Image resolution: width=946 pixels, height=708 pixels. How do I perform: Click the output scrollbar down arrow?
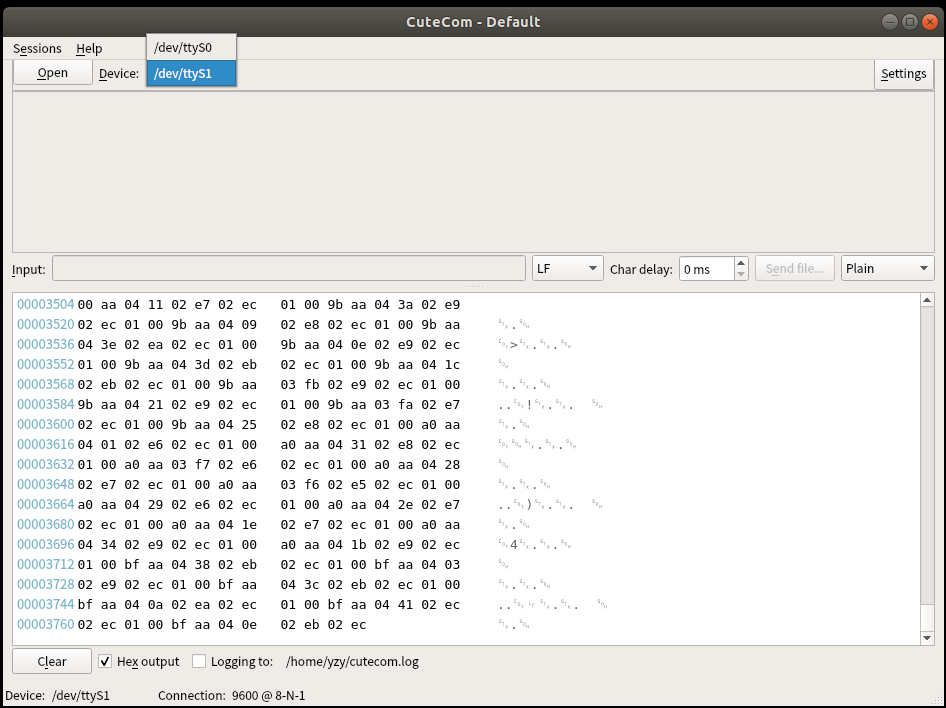[x=927, y=638]
